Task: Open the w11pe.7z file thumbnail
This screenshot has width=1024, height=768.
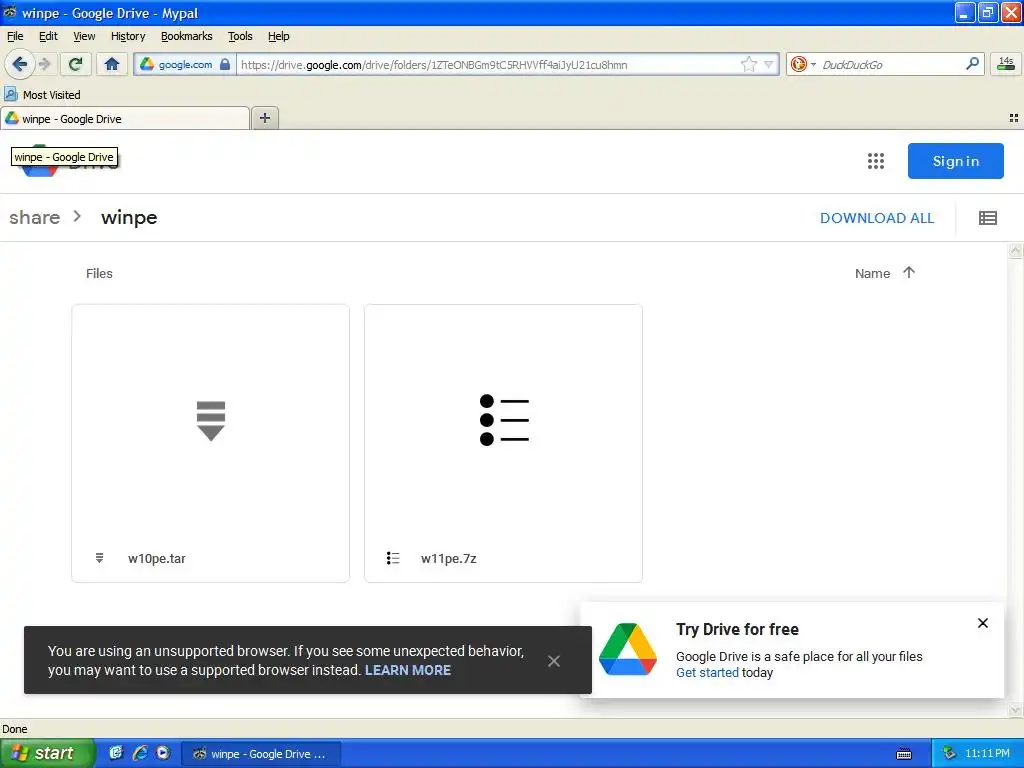Action: [503, 420]
